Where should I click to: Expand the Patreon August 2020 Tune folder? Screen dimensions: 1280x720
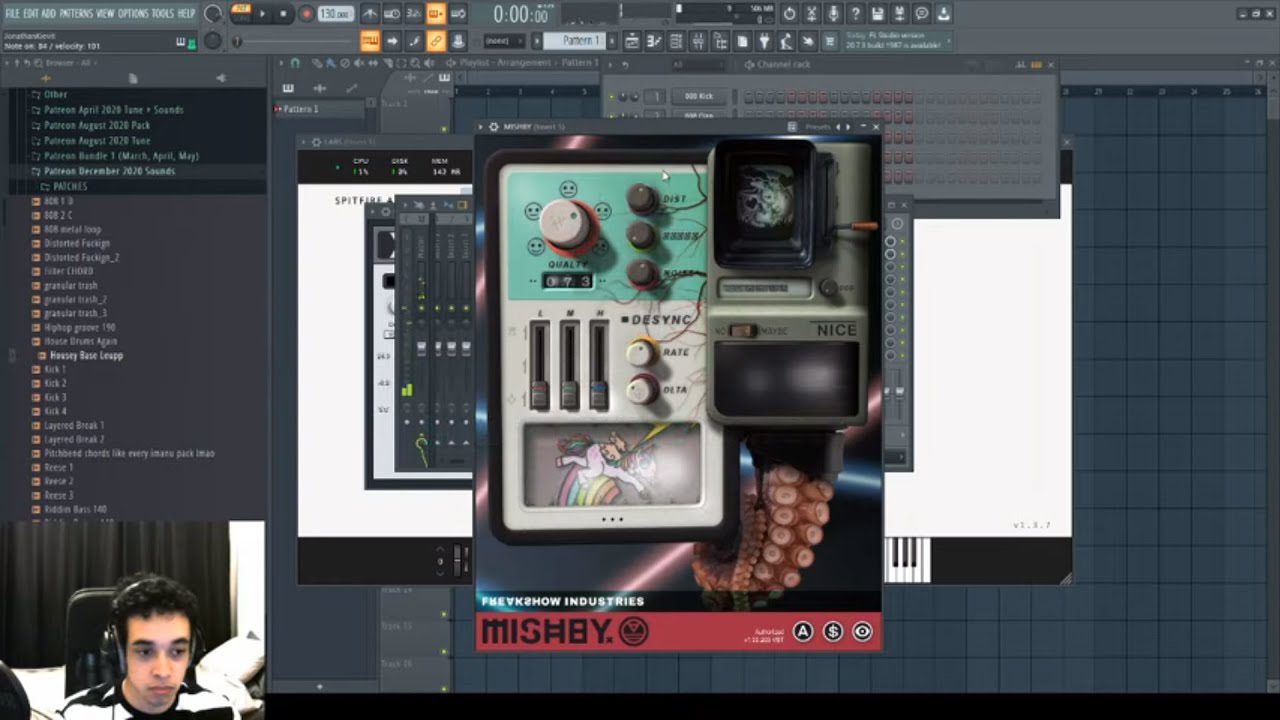pyautogui.click(x=97, y=141)
